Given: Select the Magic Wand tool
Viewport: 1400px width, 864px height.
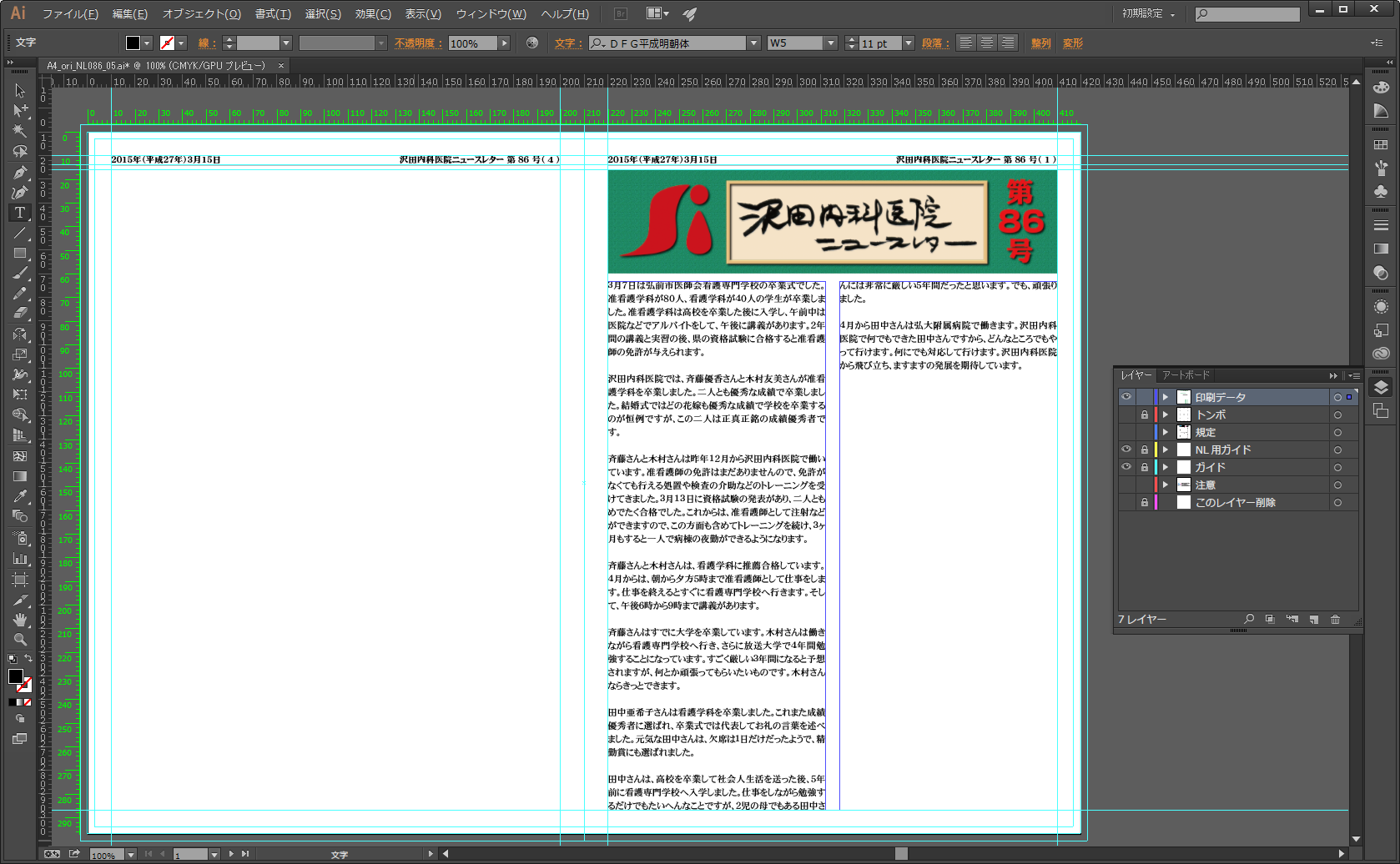Looking at the screenshot, I should pyautogui.click(x=20, y=131).
